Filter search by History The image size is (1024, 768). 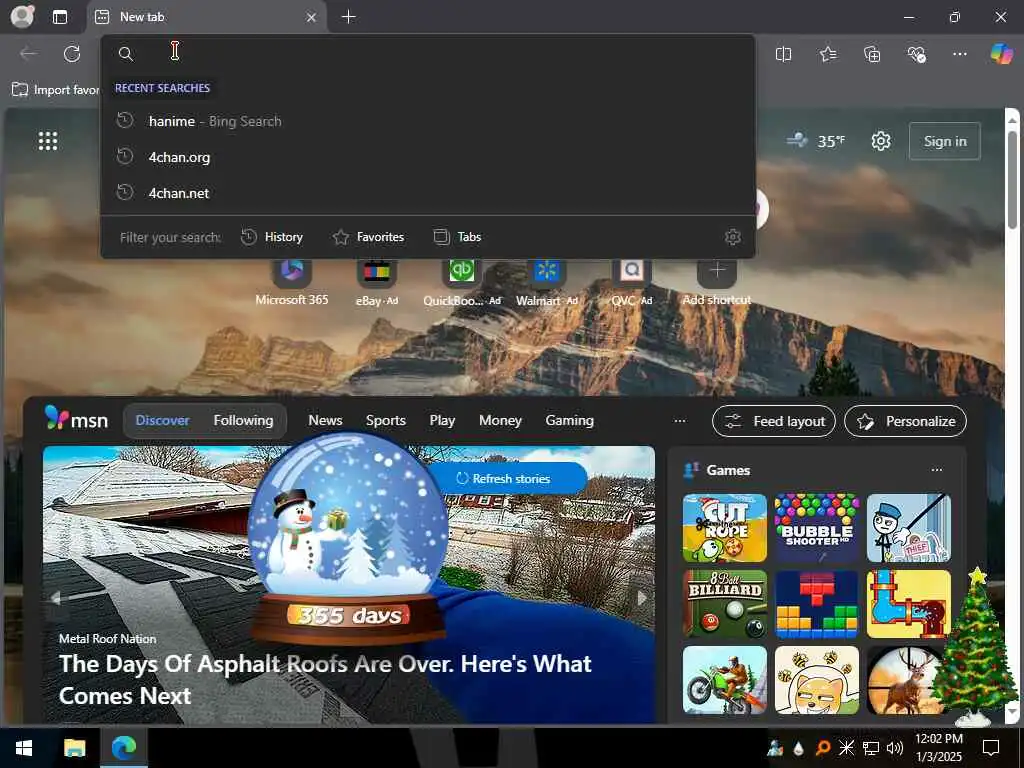click(272, 237)
